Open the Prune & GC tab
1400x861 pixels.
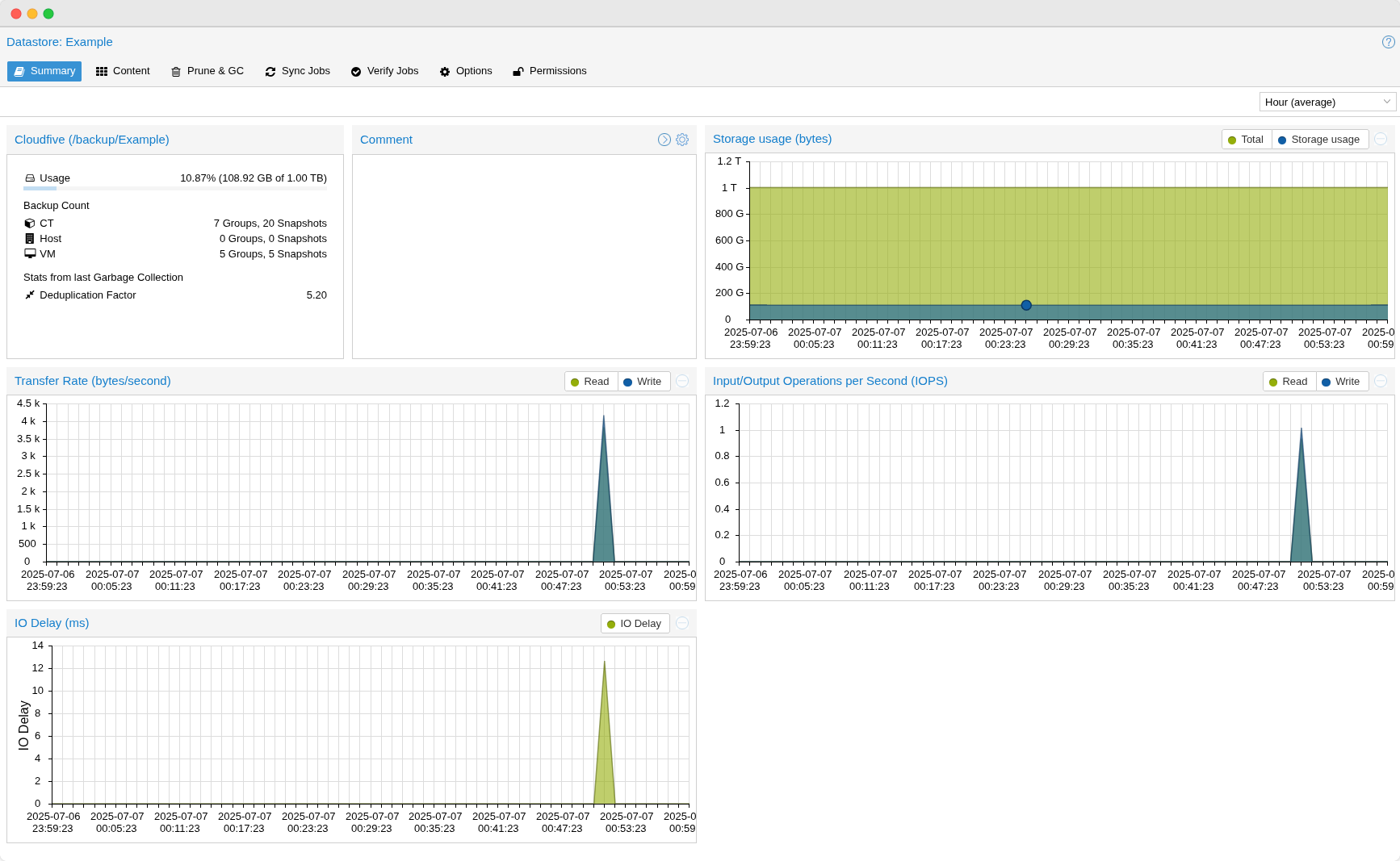207,71
